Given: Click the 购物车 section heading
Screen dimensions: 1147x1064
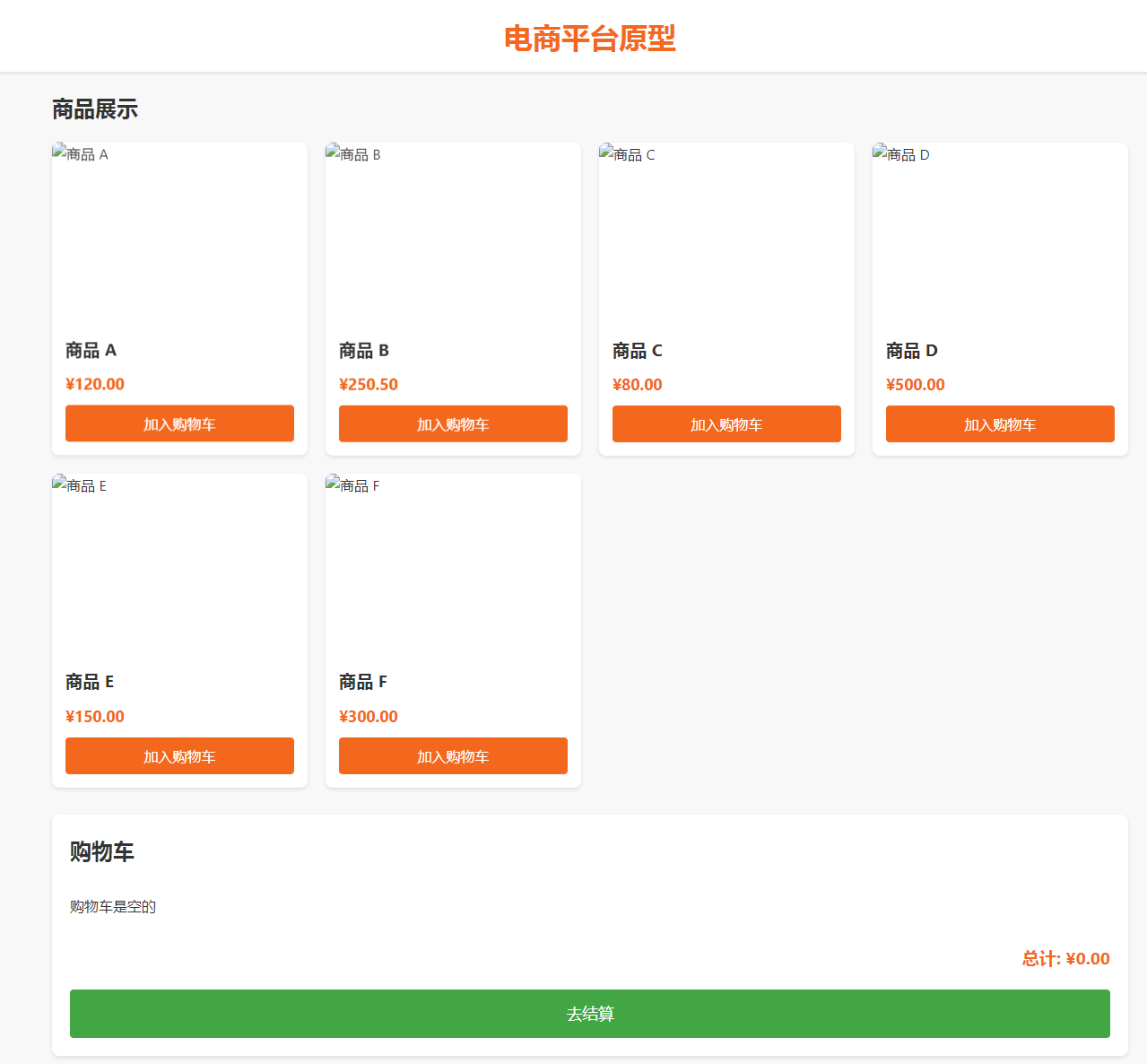Looking at the screenshot, I should click(102, 851).
